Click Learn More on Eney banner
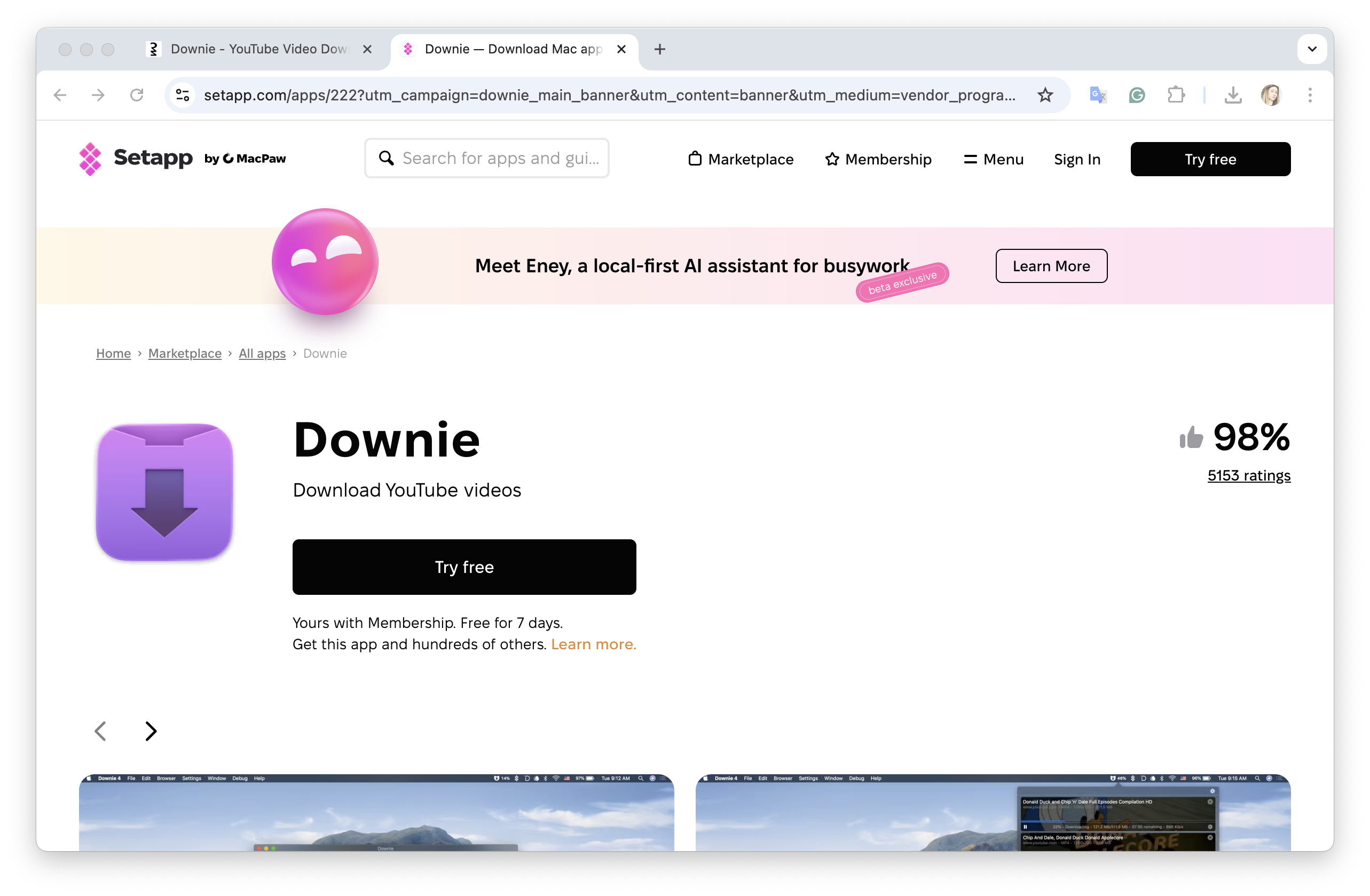 (x=1051, y=266)
